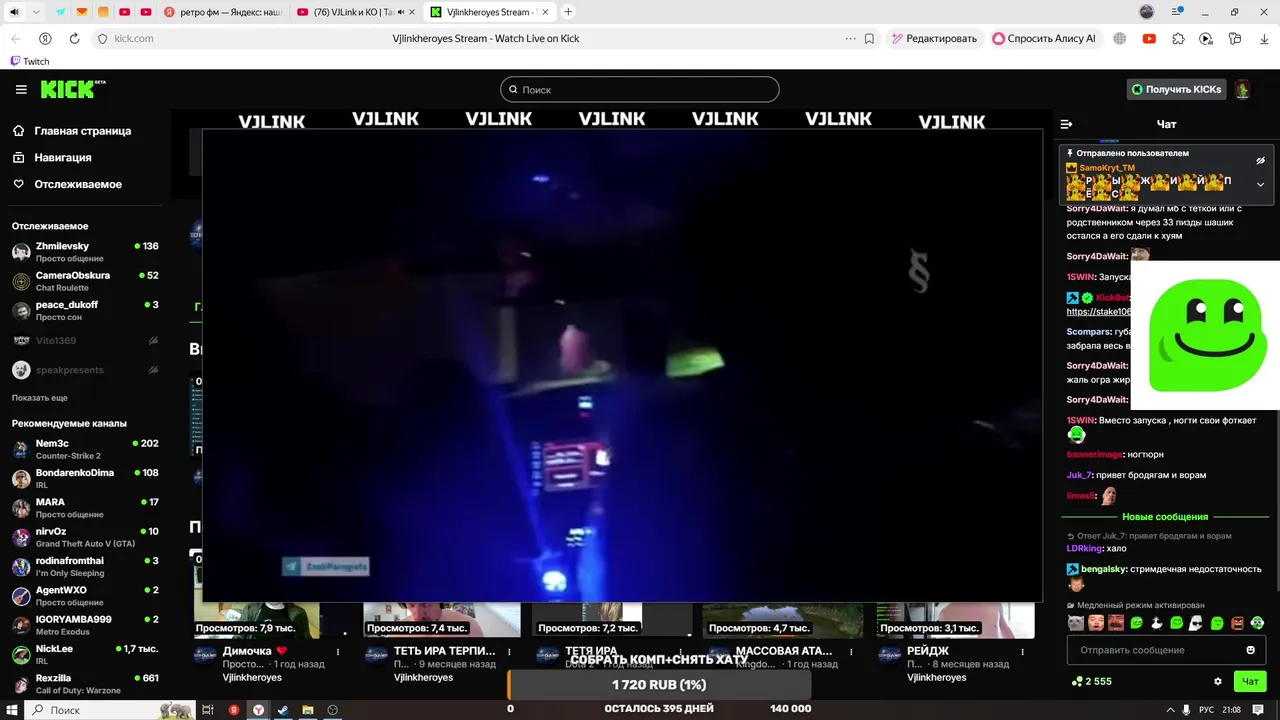Image resolution: width=1280 pixels, height=720 pixels.
Task: Insert the white duck emote
Action: coord(1157,623)
